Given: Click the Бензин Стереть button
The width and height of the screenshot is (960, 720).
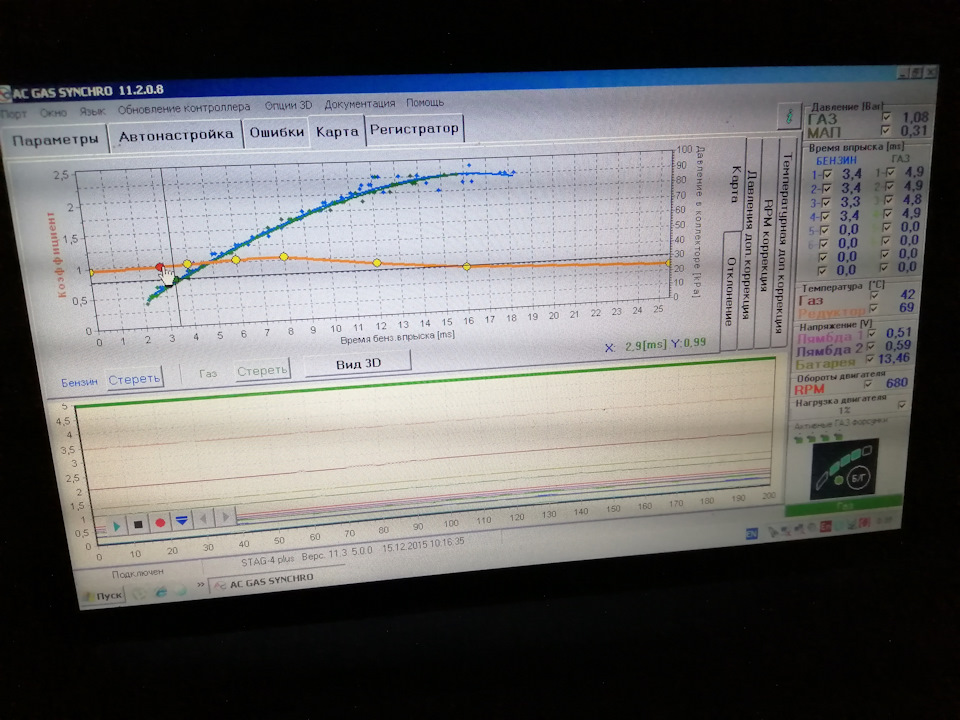Looking at the screenshot, I should tap(134, 379).
